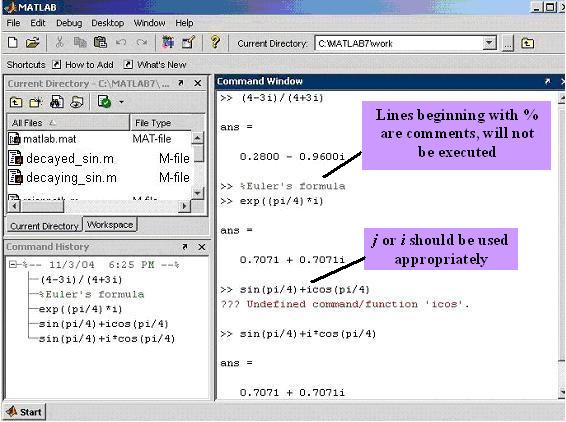Click the New M-file toolbar icon
566x422 pixels.
[x=13, y=43]
